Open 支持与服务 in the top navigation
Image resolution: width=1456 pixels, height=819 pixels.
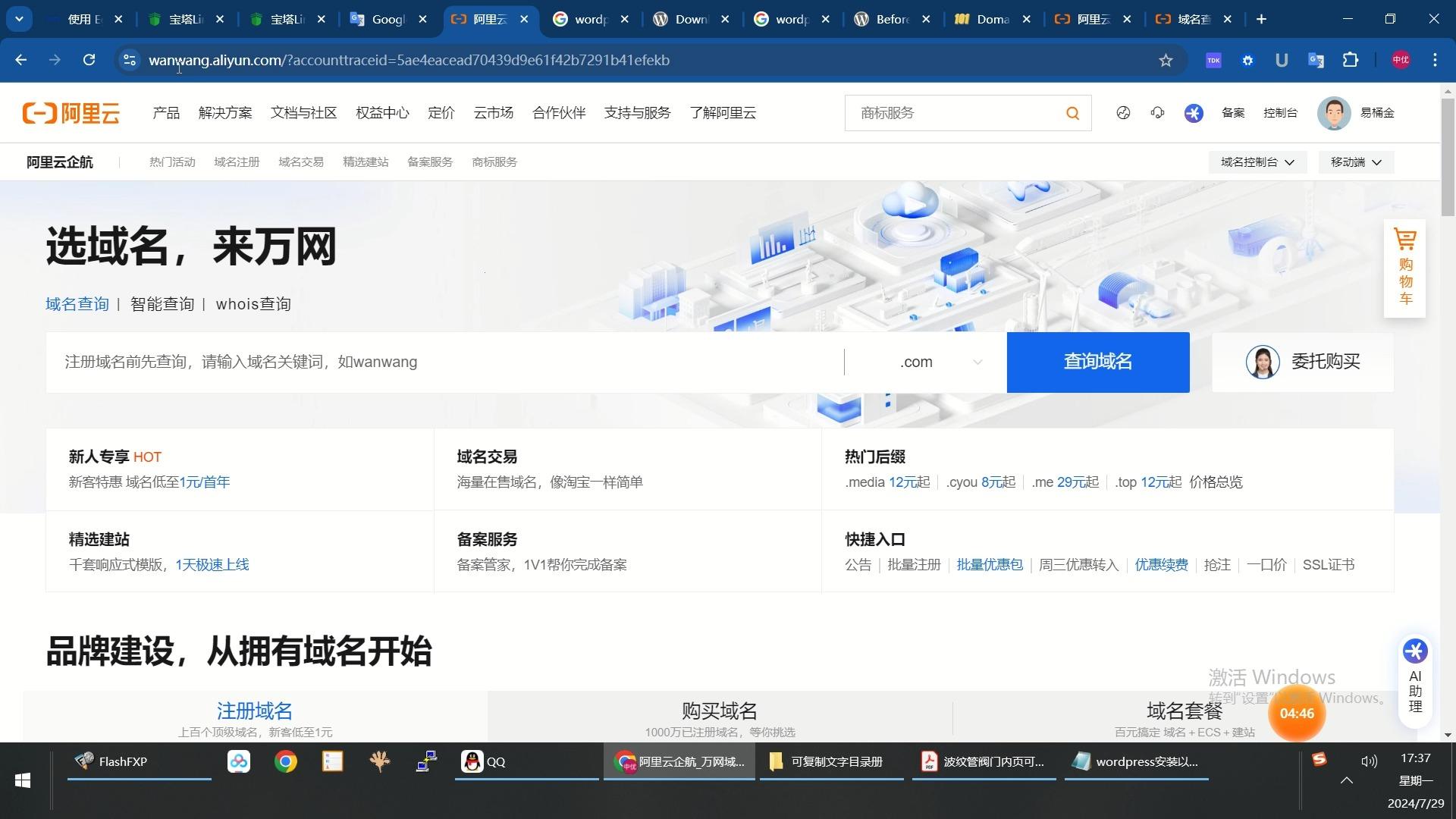click(637, 113)
